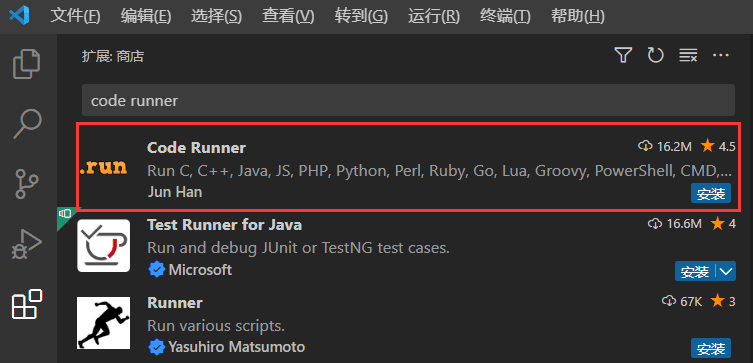The image size is (753, 363).
Task: Open the 查看(V) menu
Action: (x=288, y=17)
